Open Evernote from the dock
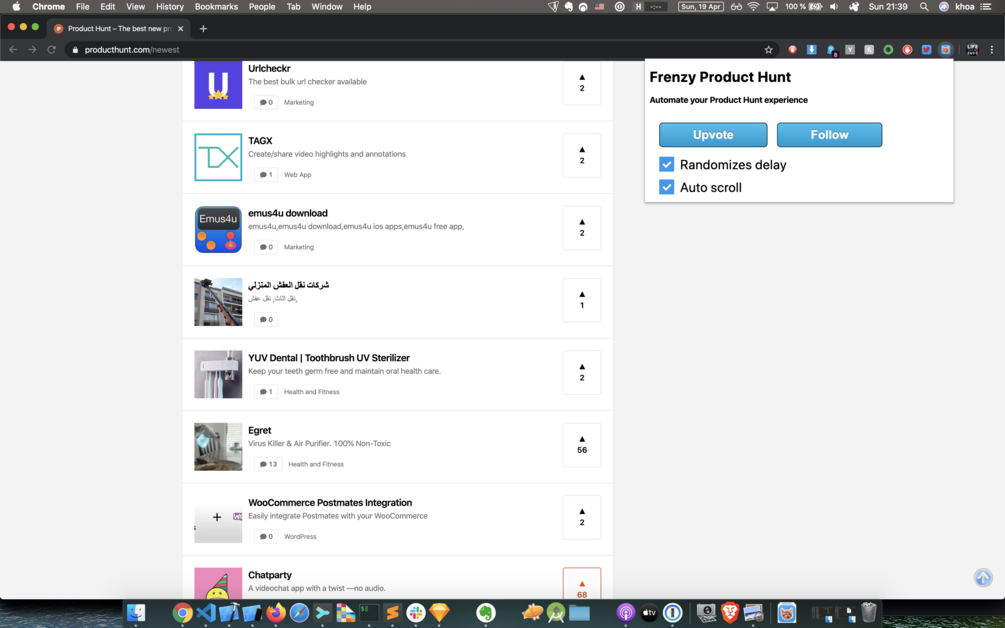This screenshot has height=628, width=1005. click(486, 613)
